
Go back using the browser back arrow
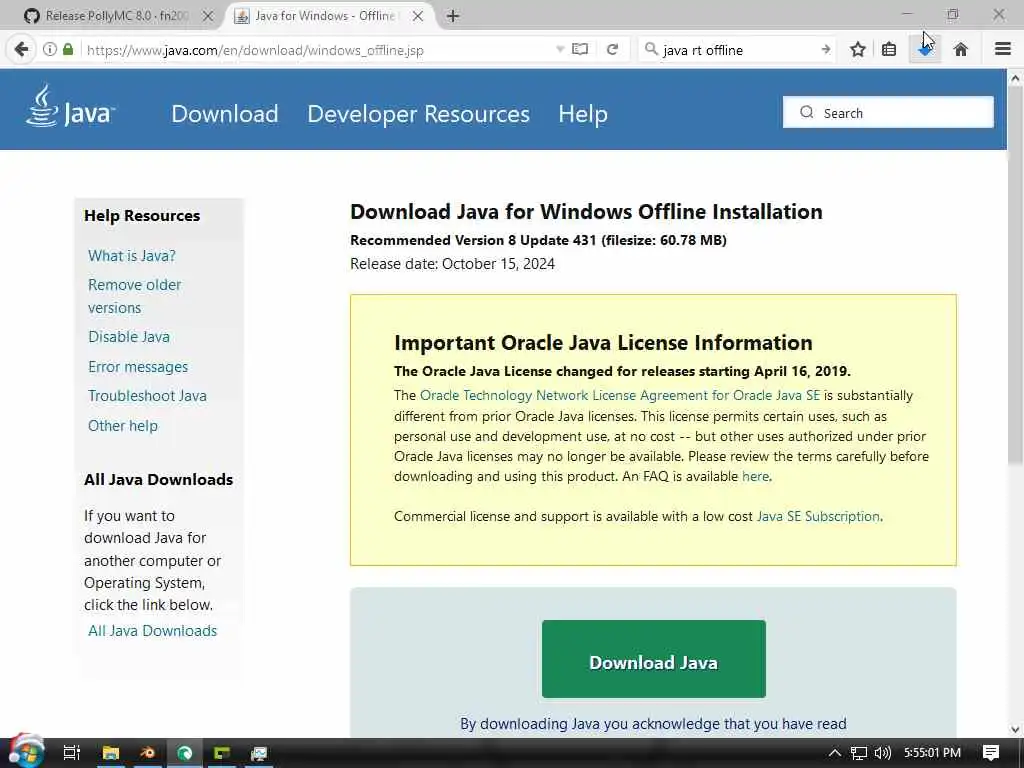point(21,50)
